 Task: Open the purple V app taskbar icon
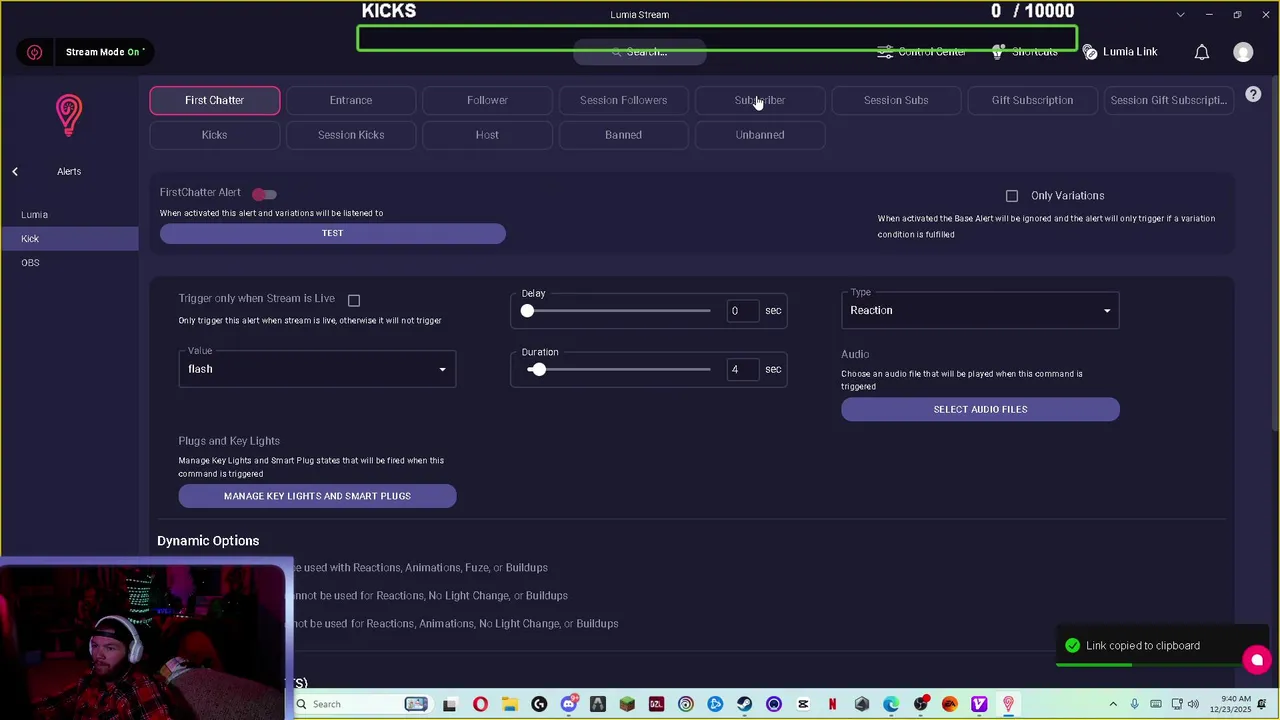click(x=979, y=704)
